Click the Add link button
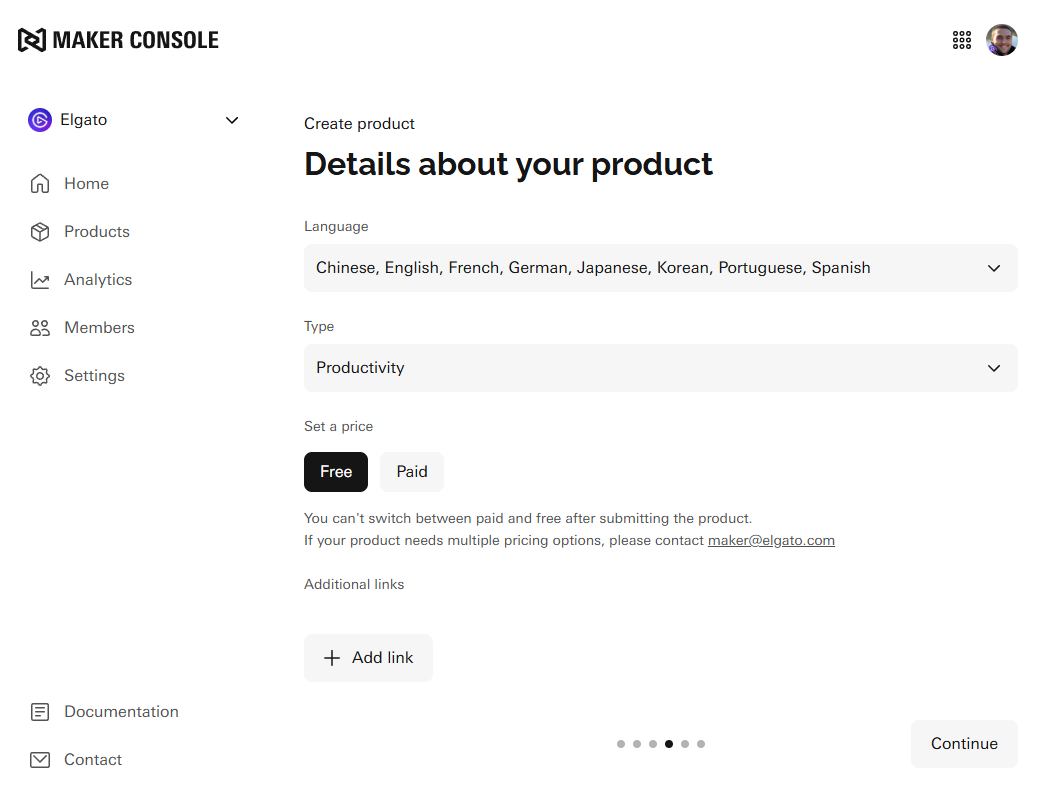The image size is (1050, 800). pyautogui.click(x=368, y=658)
